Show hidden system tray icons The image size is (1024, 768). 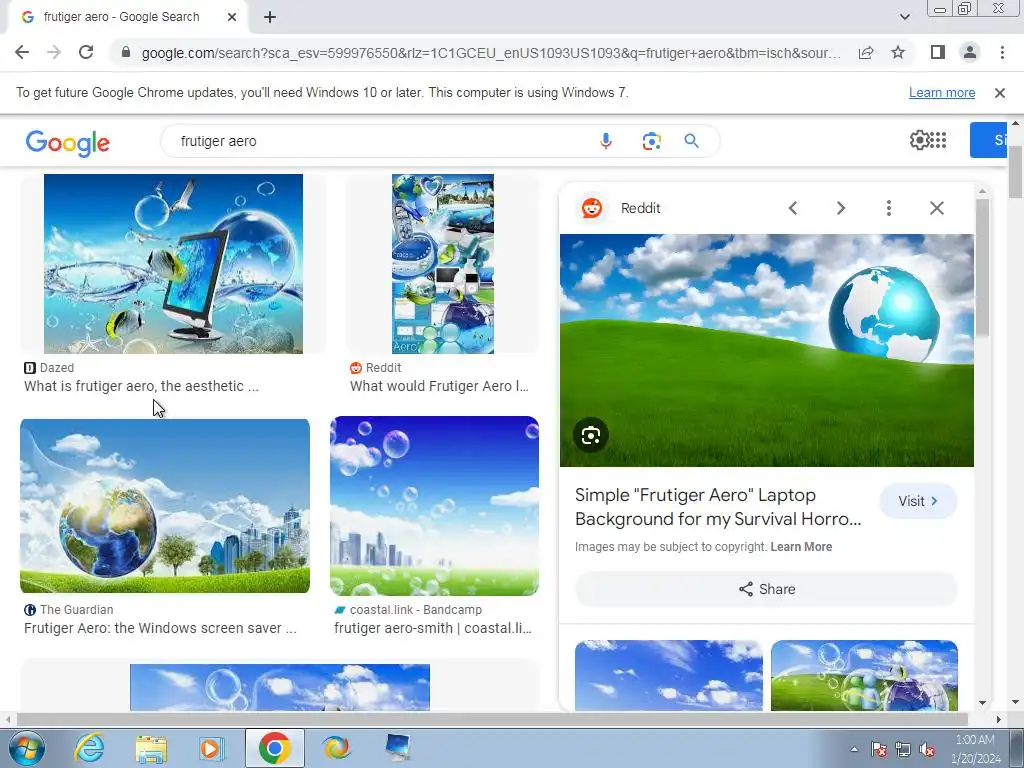[x=854, y=750]
